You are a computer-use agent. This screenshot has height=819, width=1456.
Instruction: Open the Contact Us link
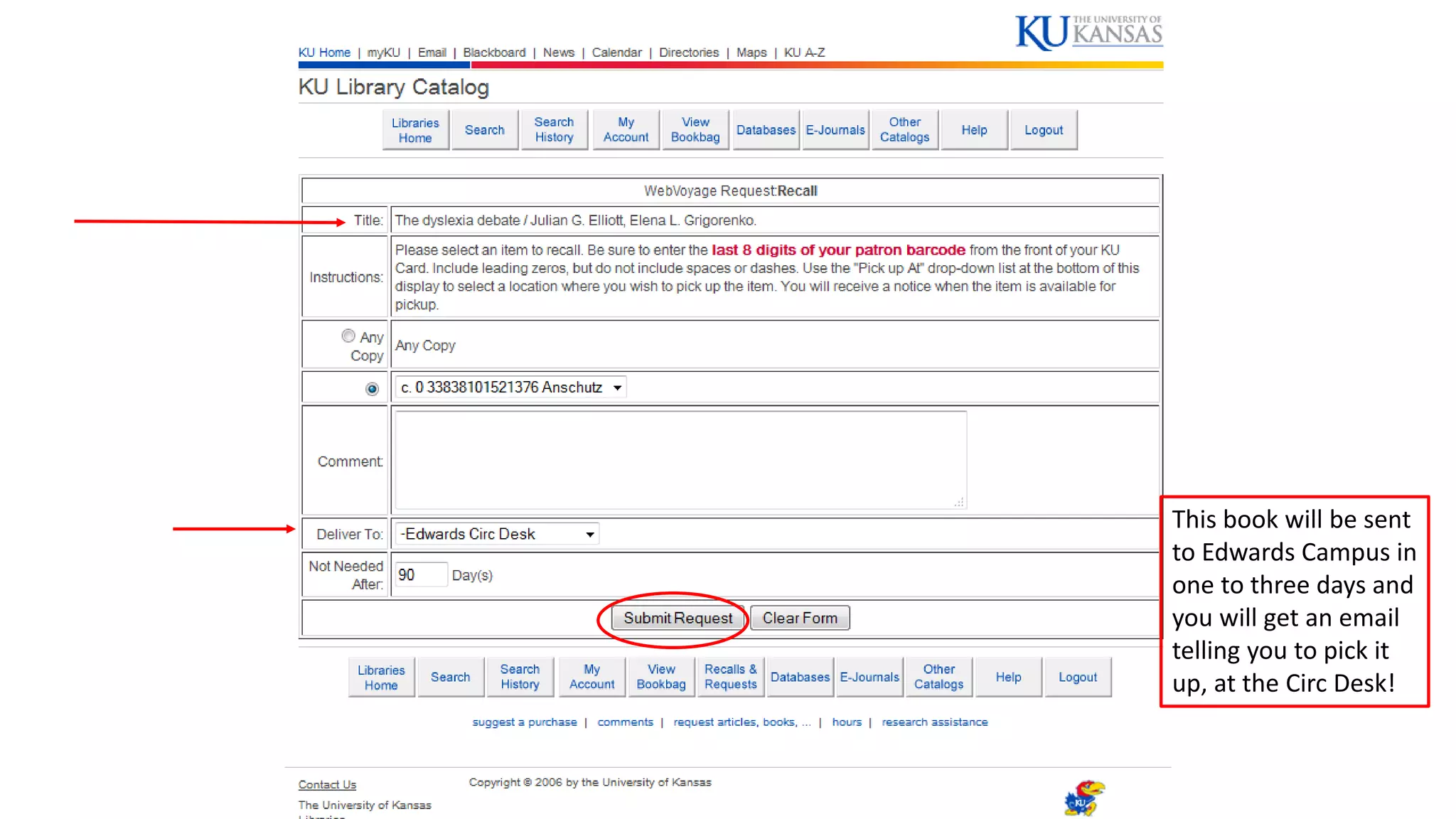pos(327,785)
